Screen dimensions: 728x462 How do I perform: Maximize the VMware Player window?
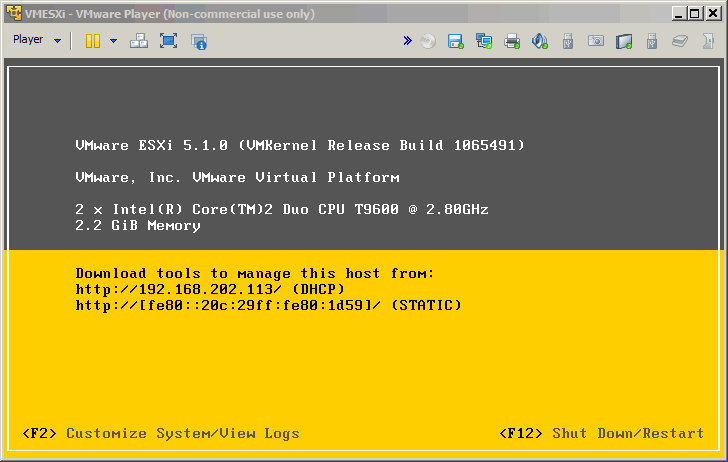tap(695, 13)
